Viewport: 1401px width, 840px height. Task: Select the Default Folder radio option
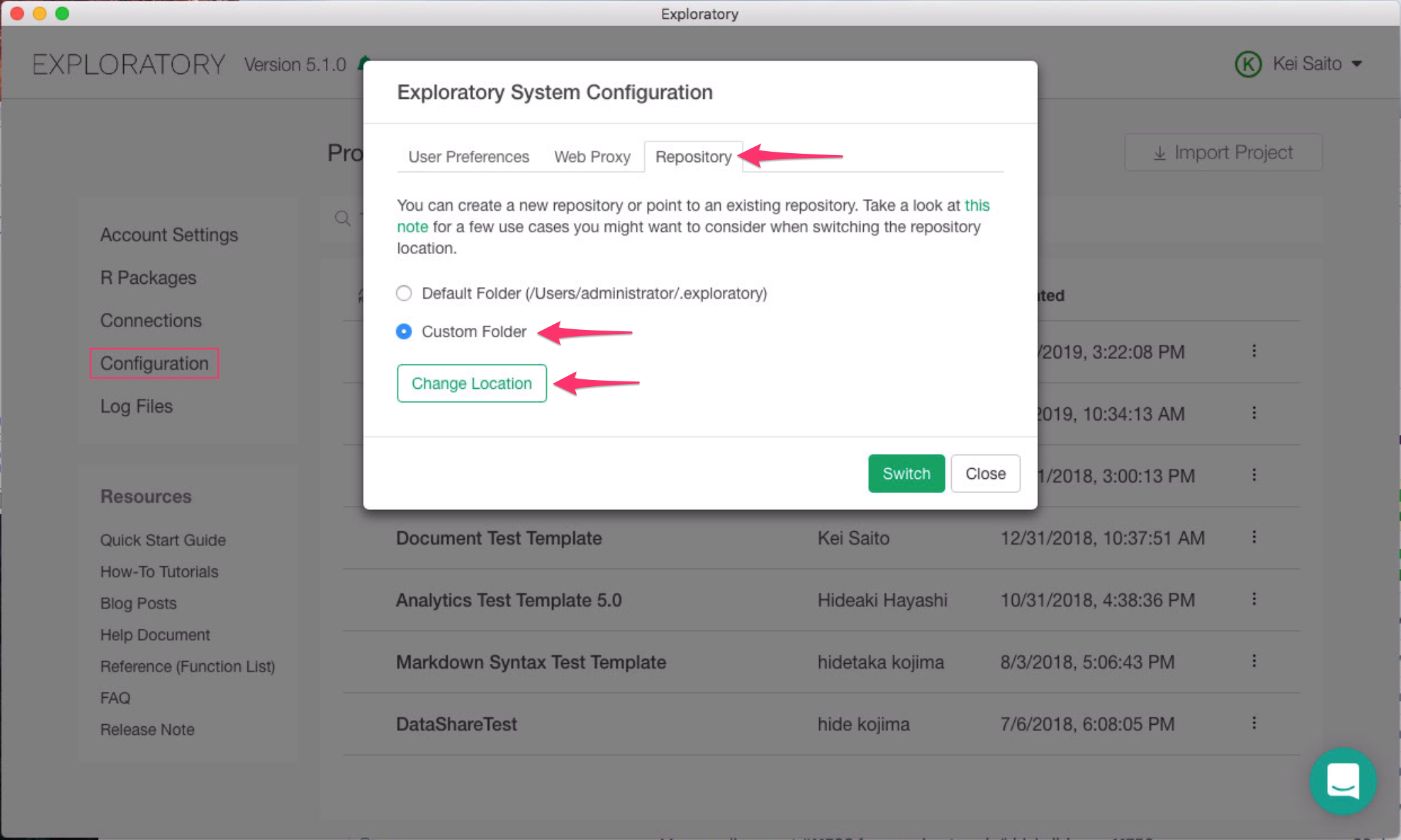coord(404,293)
